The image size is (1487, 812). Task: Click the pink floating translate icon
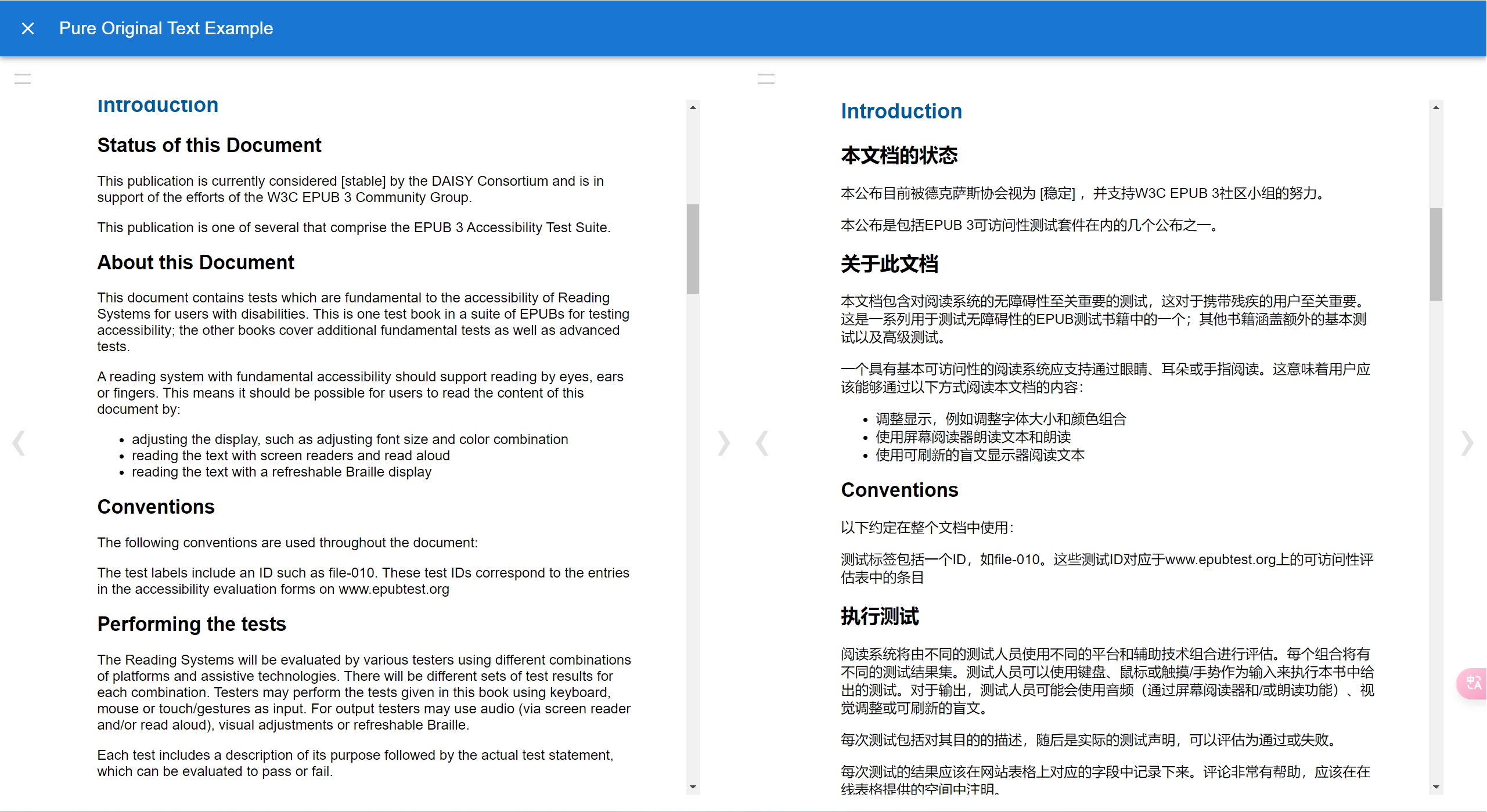point(1473,683)
